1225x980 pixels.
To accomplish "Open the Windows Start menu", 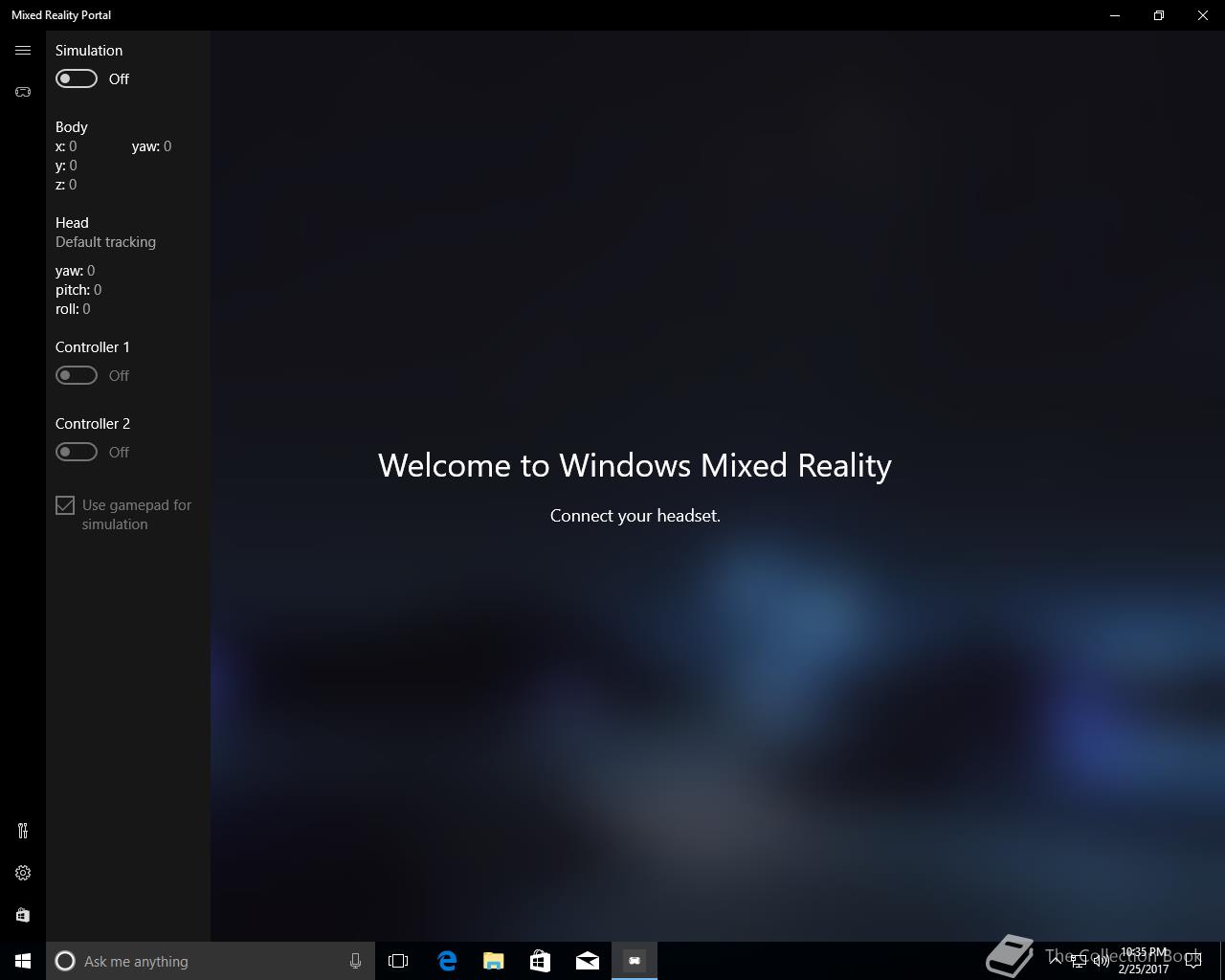I will 23,961.
